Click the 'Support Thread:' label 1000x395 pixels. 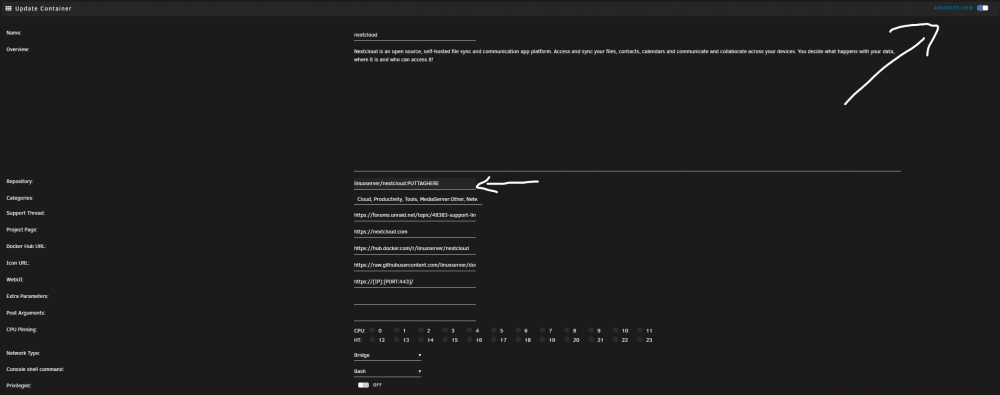(26, 213)
